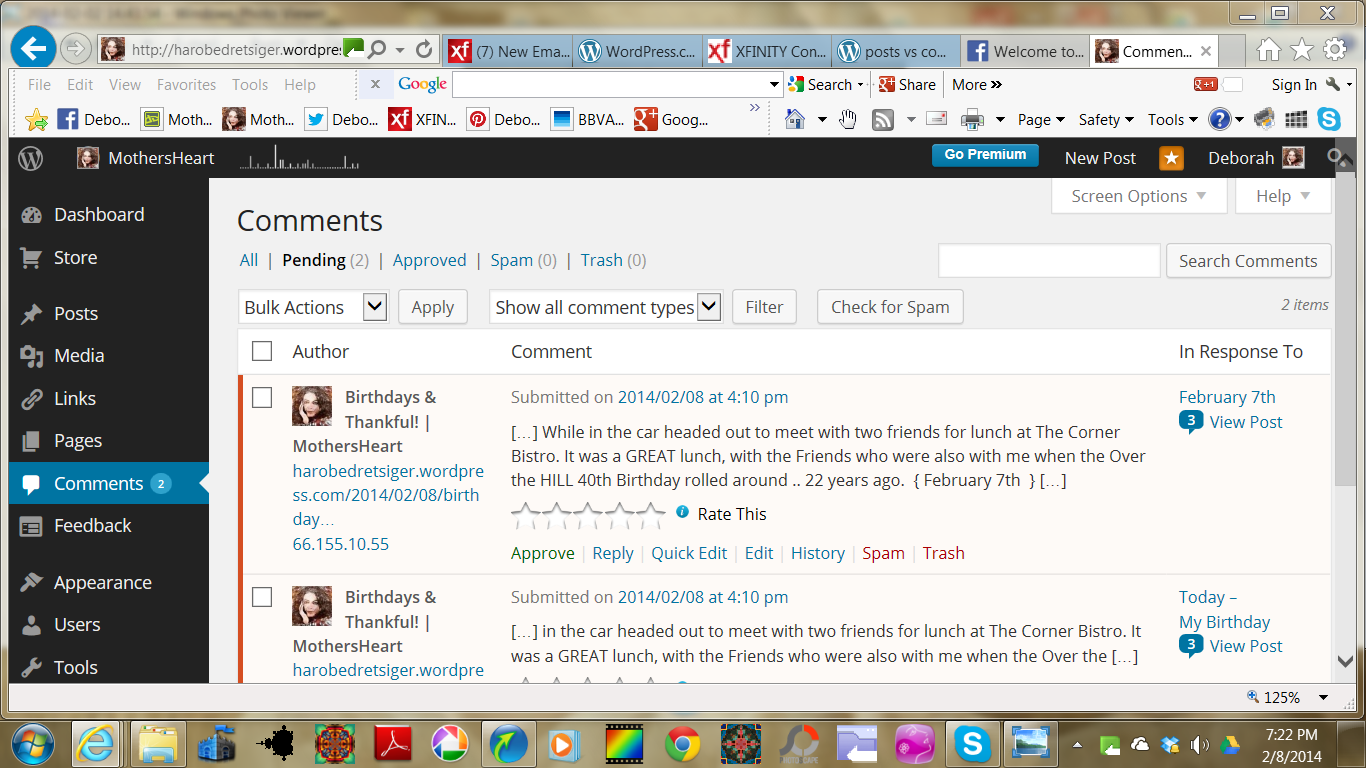
Task: Click the Appearance paintbrush icon
Action: point(31,583)
